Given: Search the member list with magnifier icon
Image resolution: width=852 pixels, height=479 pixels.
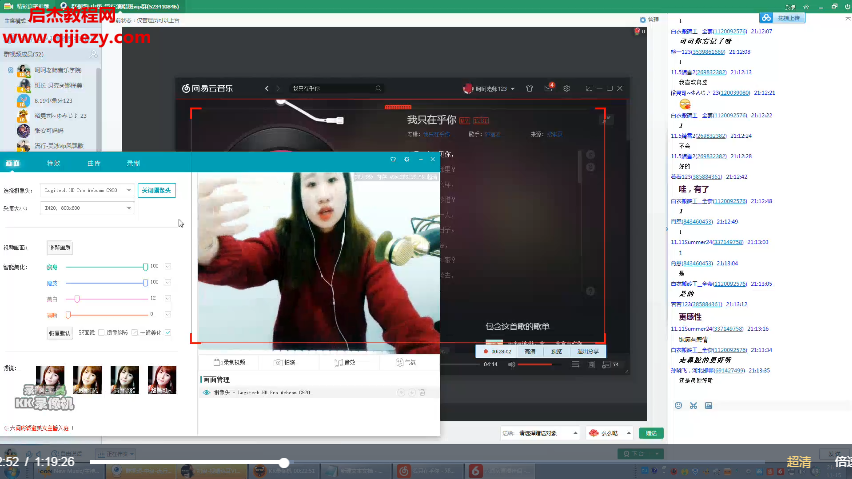Looking at the screenshot, I should point(93,54).
